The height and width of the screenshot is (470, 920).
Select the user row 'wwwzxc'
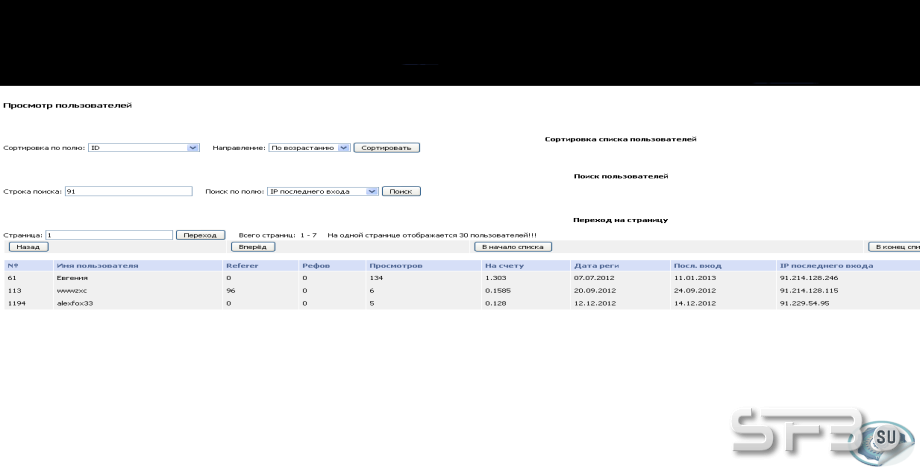click(x=462, y=290)
